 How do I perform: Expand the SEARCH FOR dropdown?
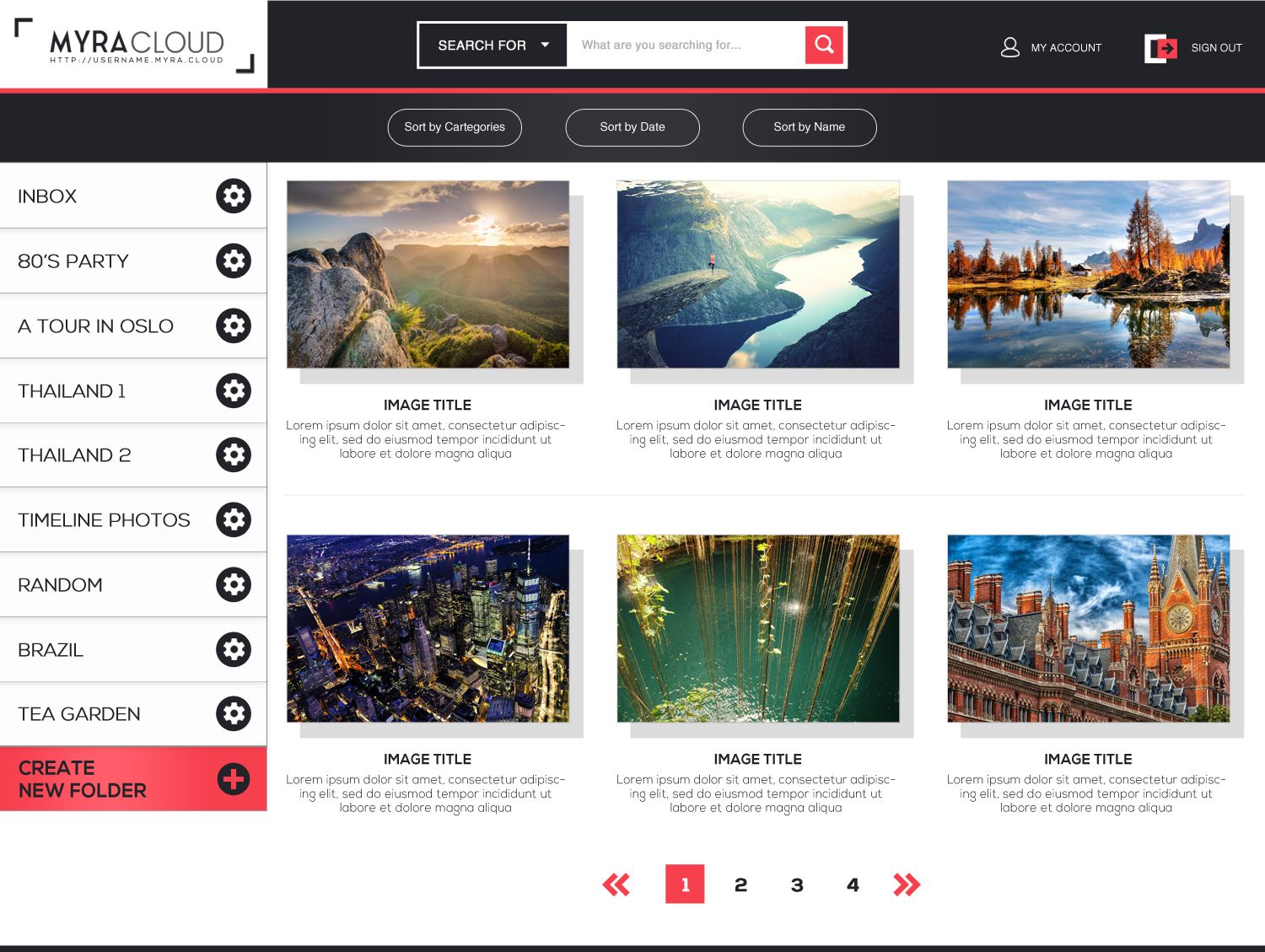[493, 45]
